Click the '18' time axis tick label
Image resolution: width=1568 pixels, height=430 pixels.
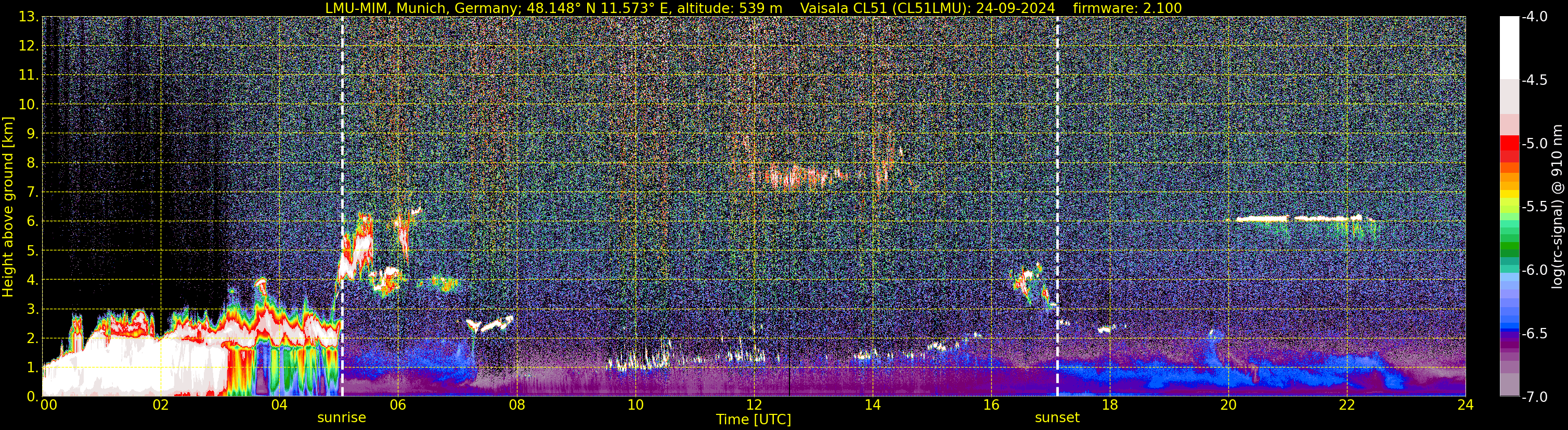point(1110,405)
